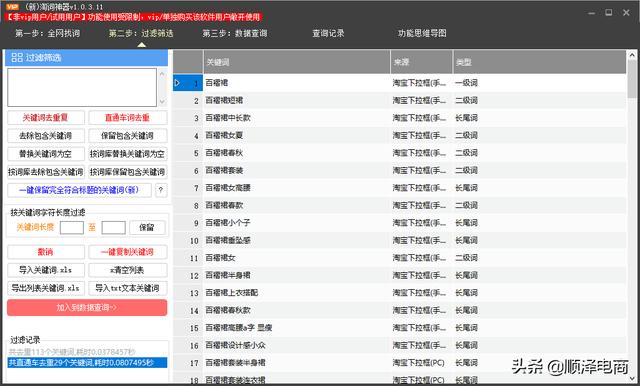Screen dimensions: 640x386
Task: Click 导入txt文本关键词 button
Action: (128, 288)
